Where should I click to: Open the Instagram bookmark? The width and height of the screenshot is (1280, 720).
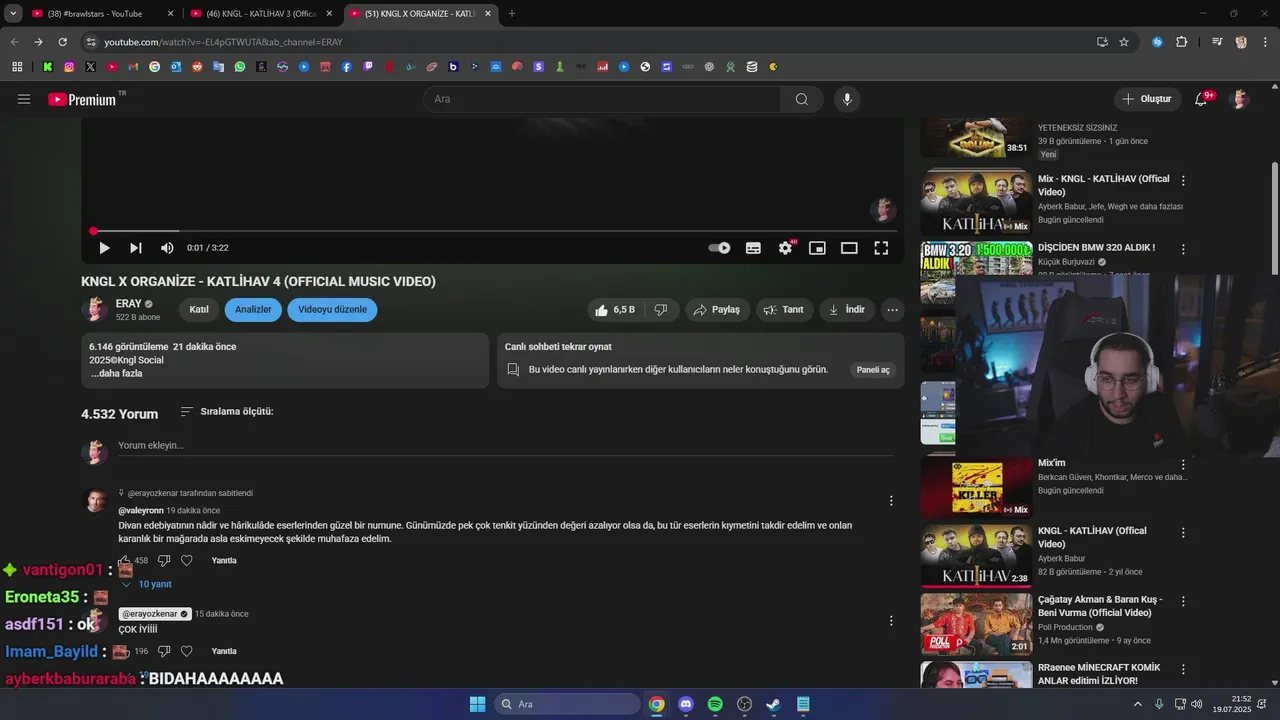pyautogui.click(x=69, y=67)
